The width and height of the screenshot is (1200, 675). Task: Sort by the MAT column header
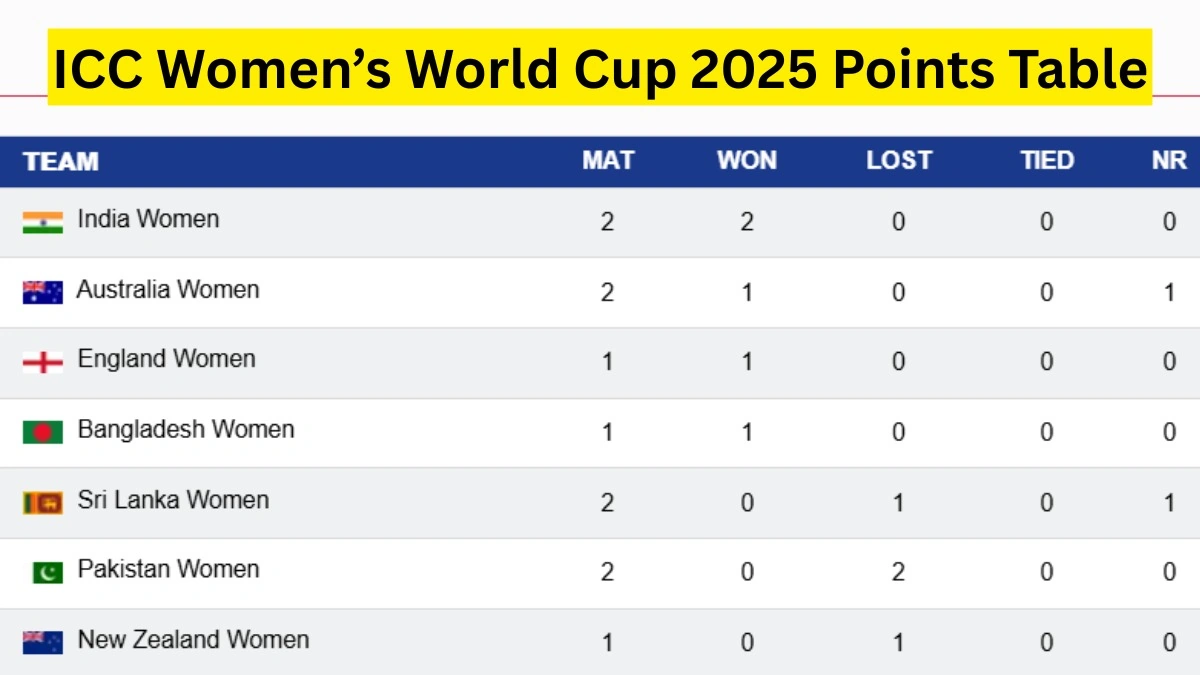click(608, 161)
